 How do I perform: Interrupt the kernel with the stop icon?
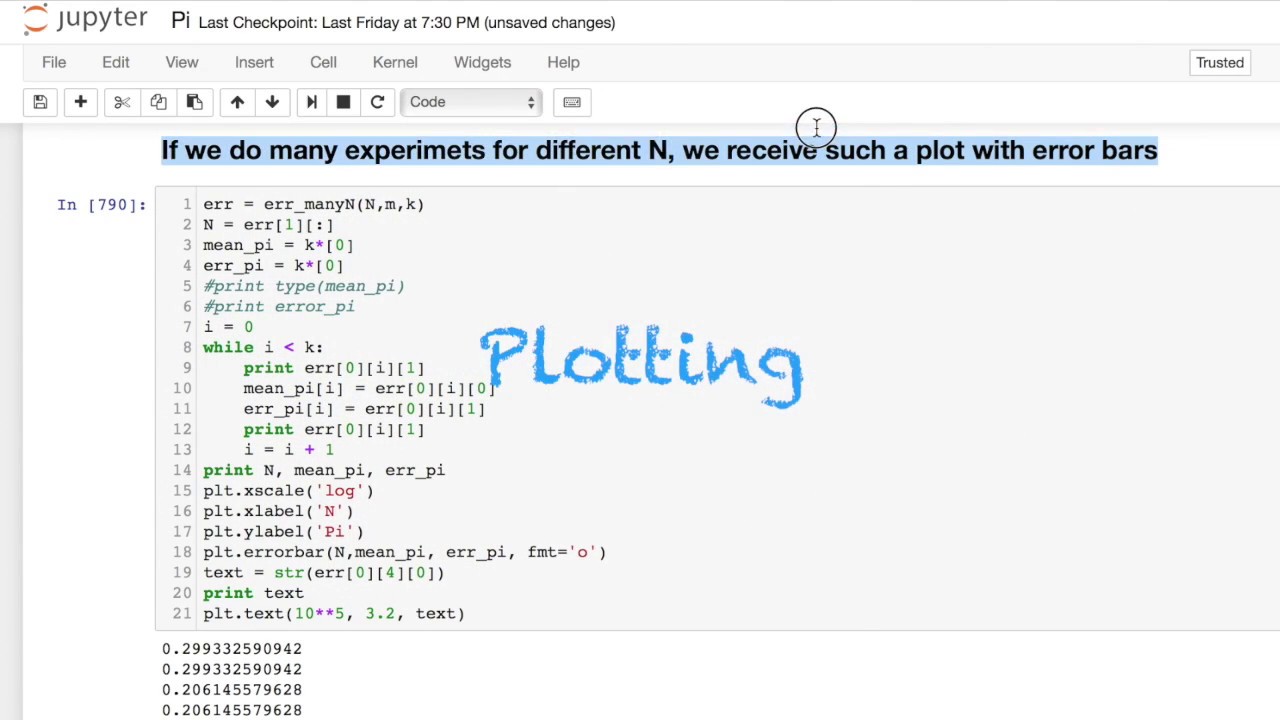click(x=343, y=102)
